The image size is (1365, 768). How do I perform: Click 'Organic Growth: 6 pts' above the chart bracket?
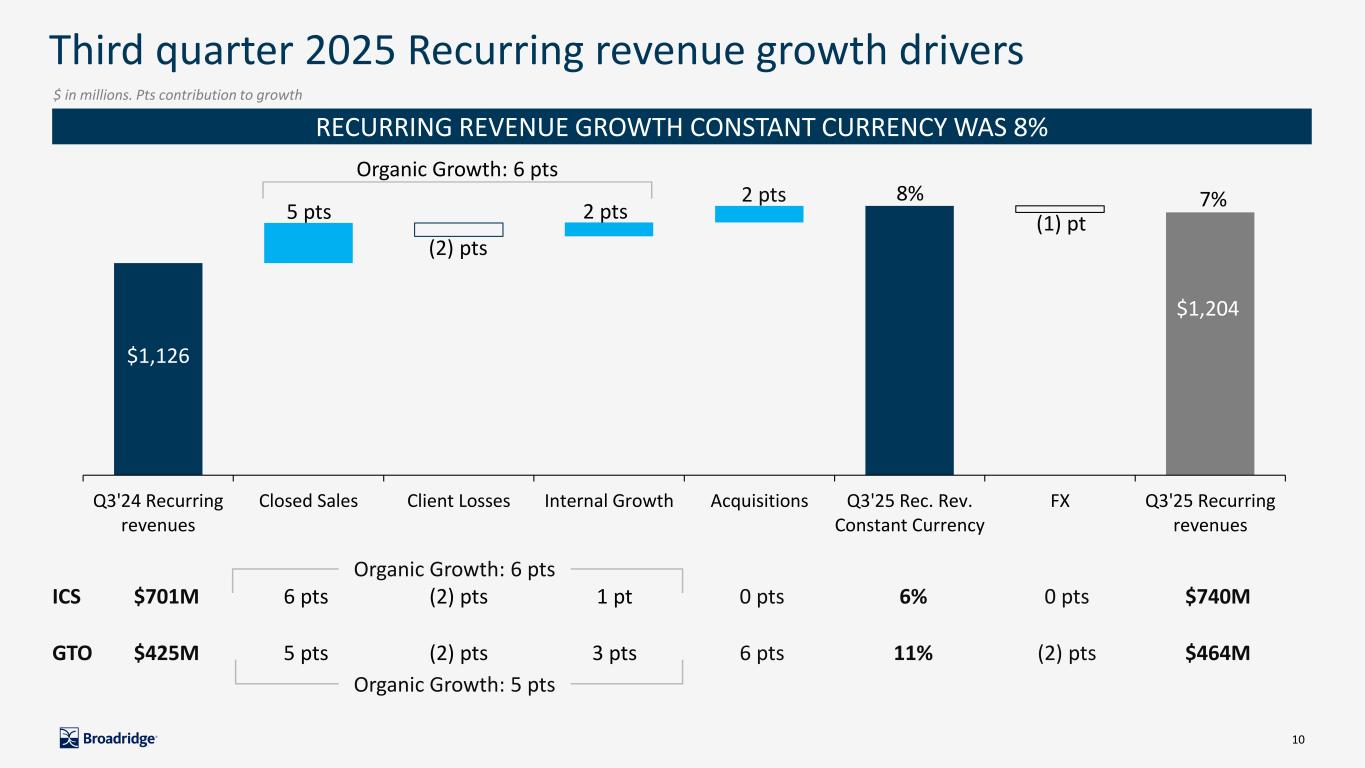[457, 170]
